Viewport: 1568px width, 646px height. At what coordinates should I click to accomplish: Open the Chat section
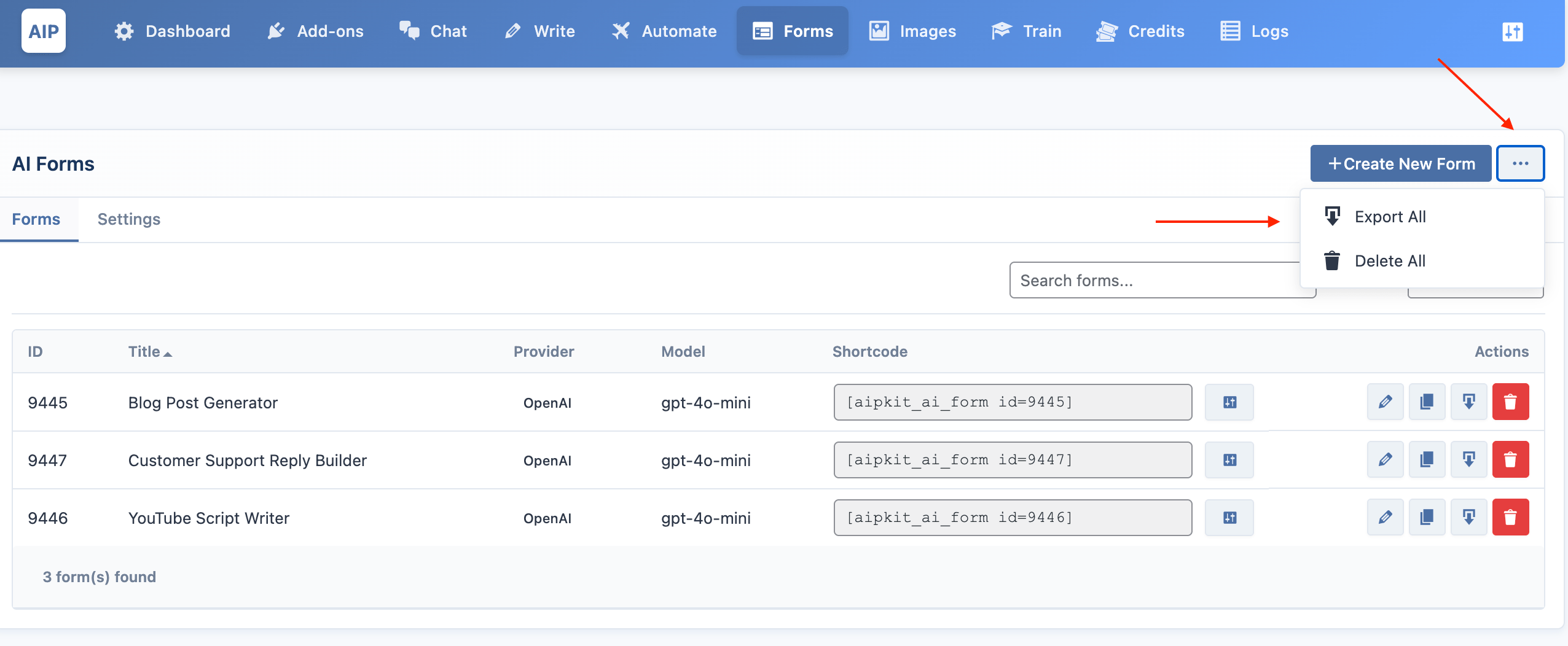click(x=433, y=31)
